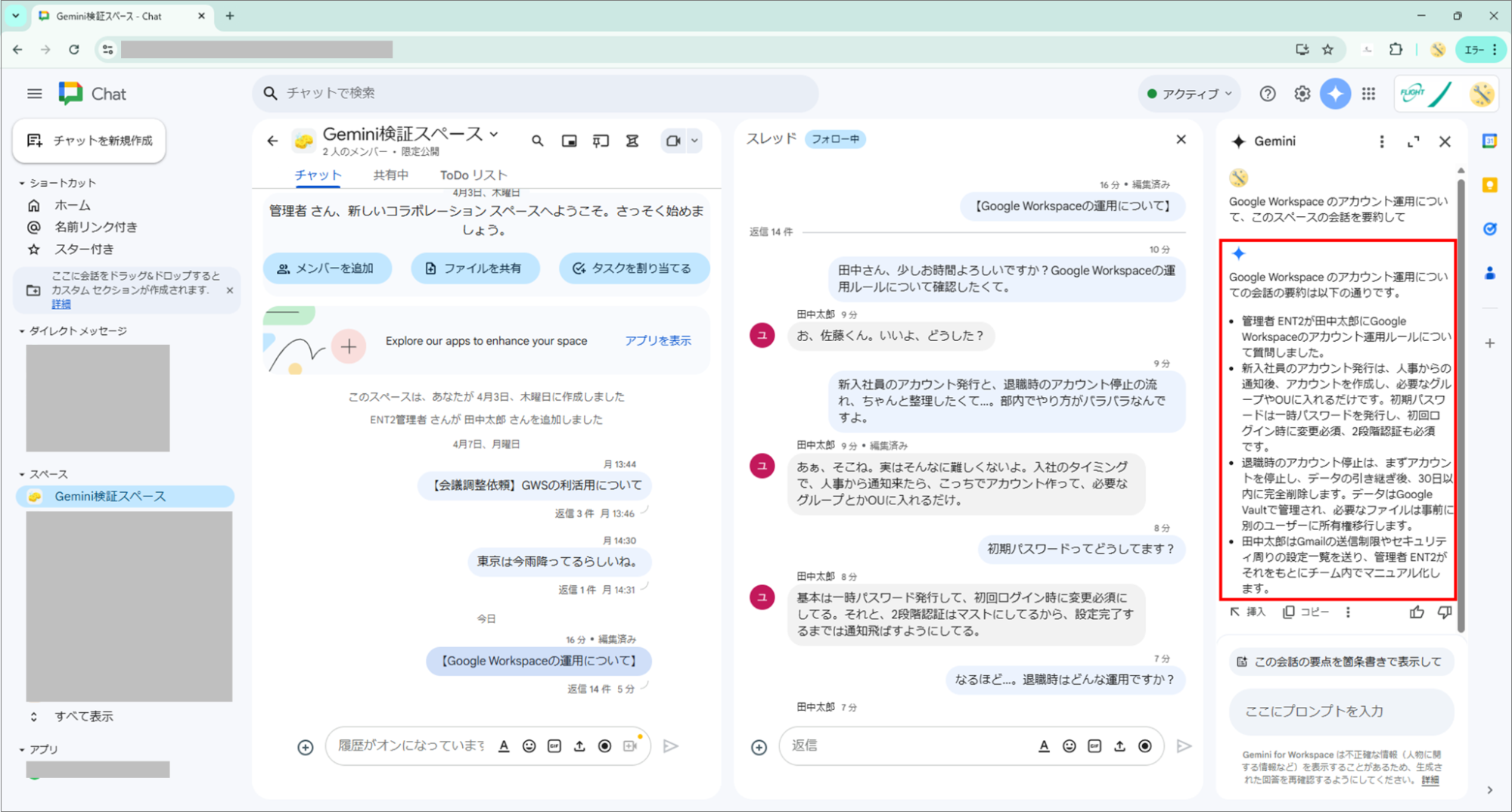Open Google Keep in side panel
Screen dimensions: 1512x812
coord(1489,185)
